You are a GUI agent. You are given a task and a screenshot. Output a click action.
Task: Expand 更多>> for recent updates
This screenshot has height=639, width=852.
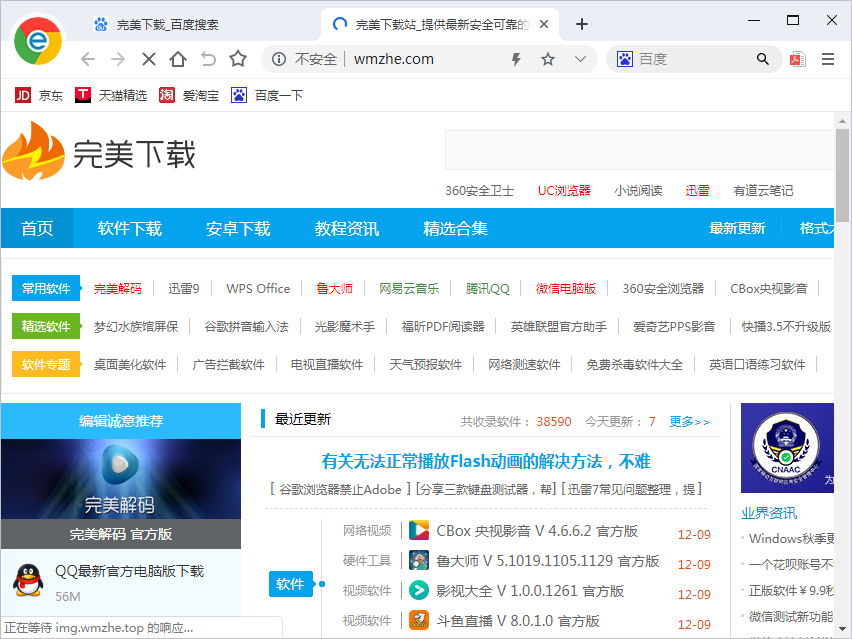click(x=689, y=421)
